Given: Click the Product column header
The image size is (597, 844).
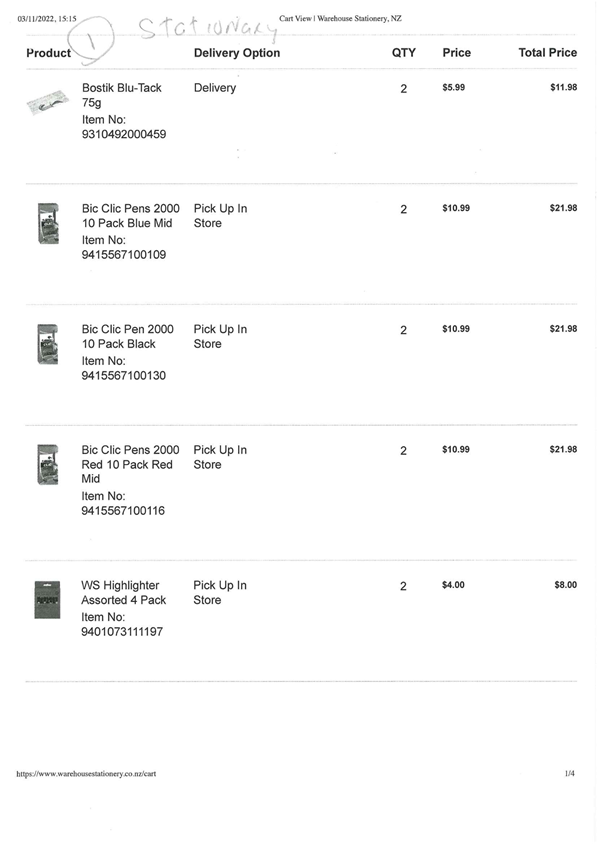Looking at the screenshot, I should [48, 53].
